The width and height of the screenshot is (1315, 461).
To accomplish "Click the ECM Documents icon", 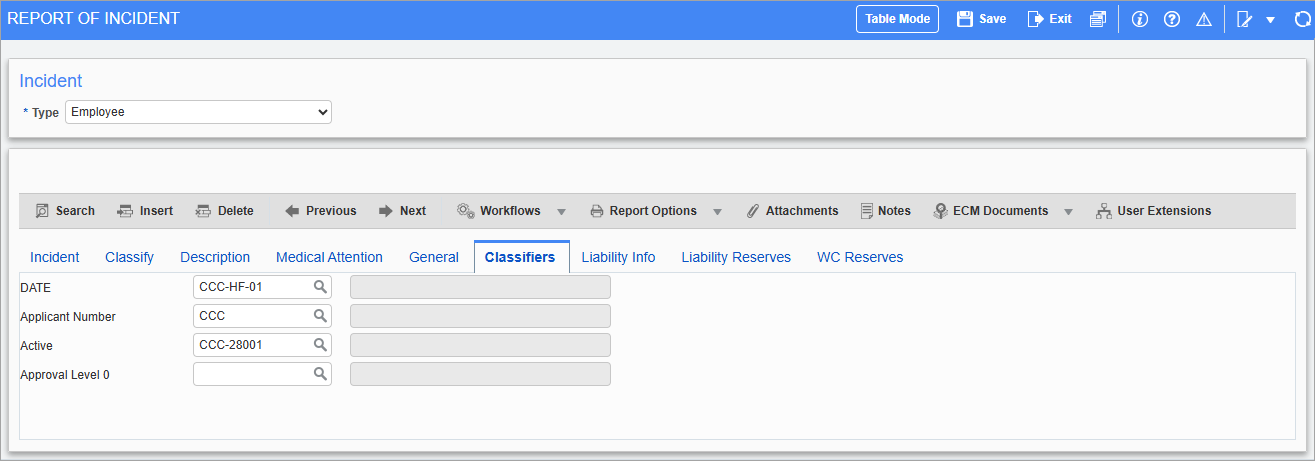I will tap(940, 211).
